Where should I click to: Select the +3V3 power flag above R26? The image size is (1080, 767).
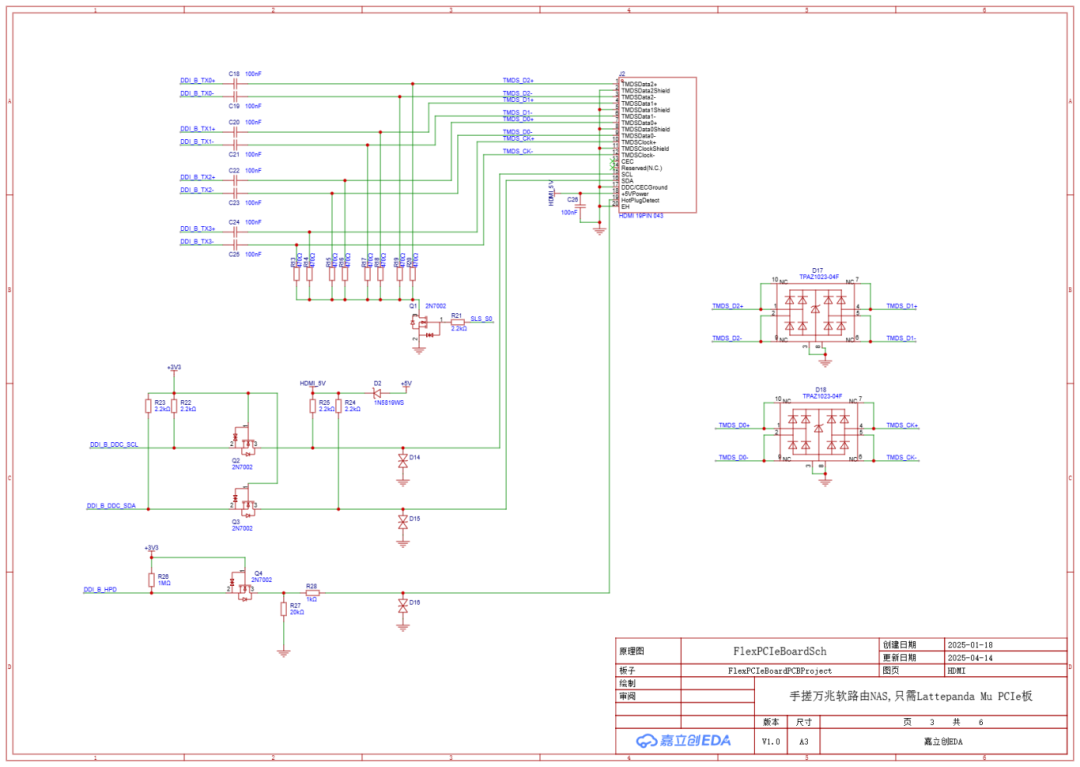pos(152,546)
